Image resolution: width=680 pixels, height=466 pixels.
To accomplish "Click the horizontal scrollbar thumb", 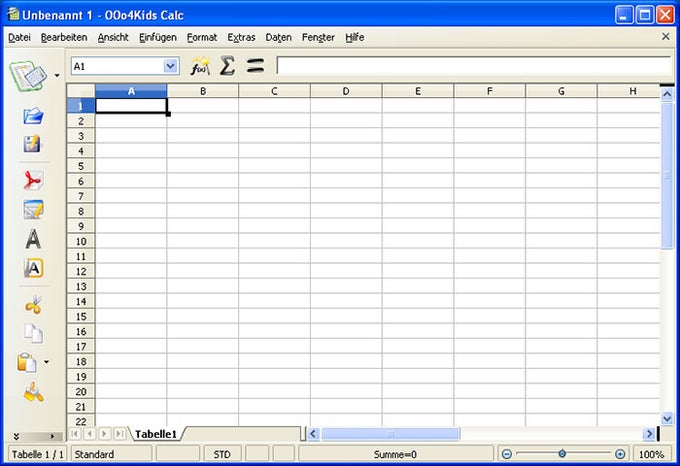I will coord(390,433).
